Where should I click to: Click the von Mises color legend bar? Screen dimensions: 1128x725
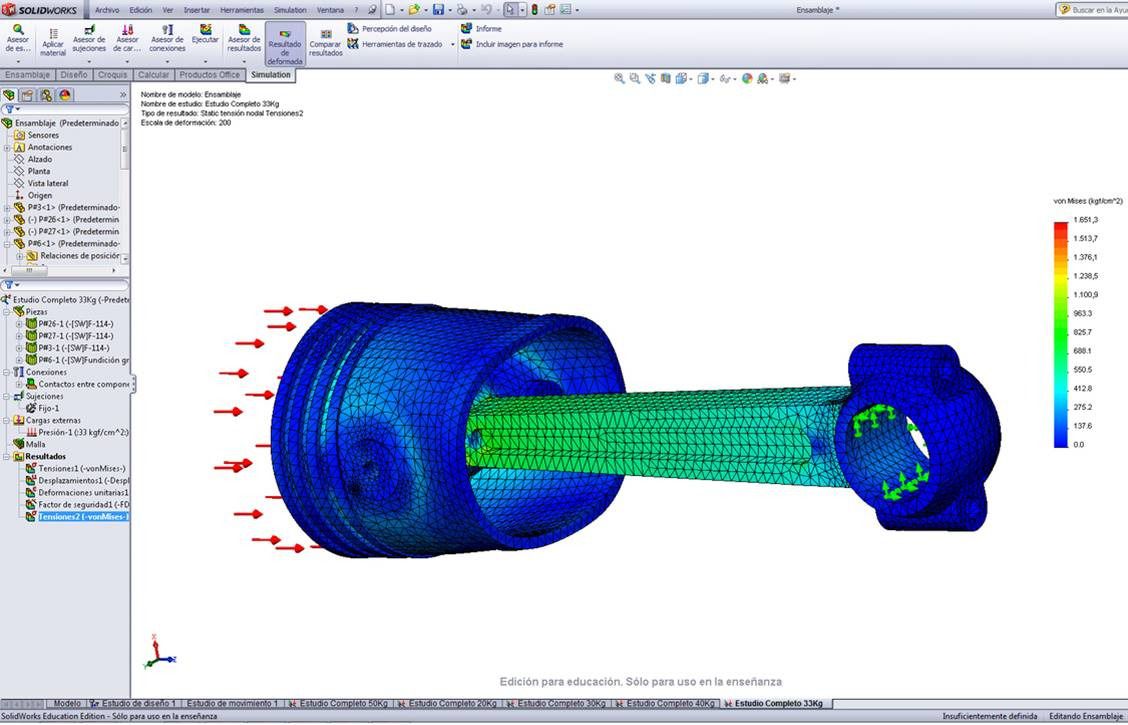(x=1060, y=333)
